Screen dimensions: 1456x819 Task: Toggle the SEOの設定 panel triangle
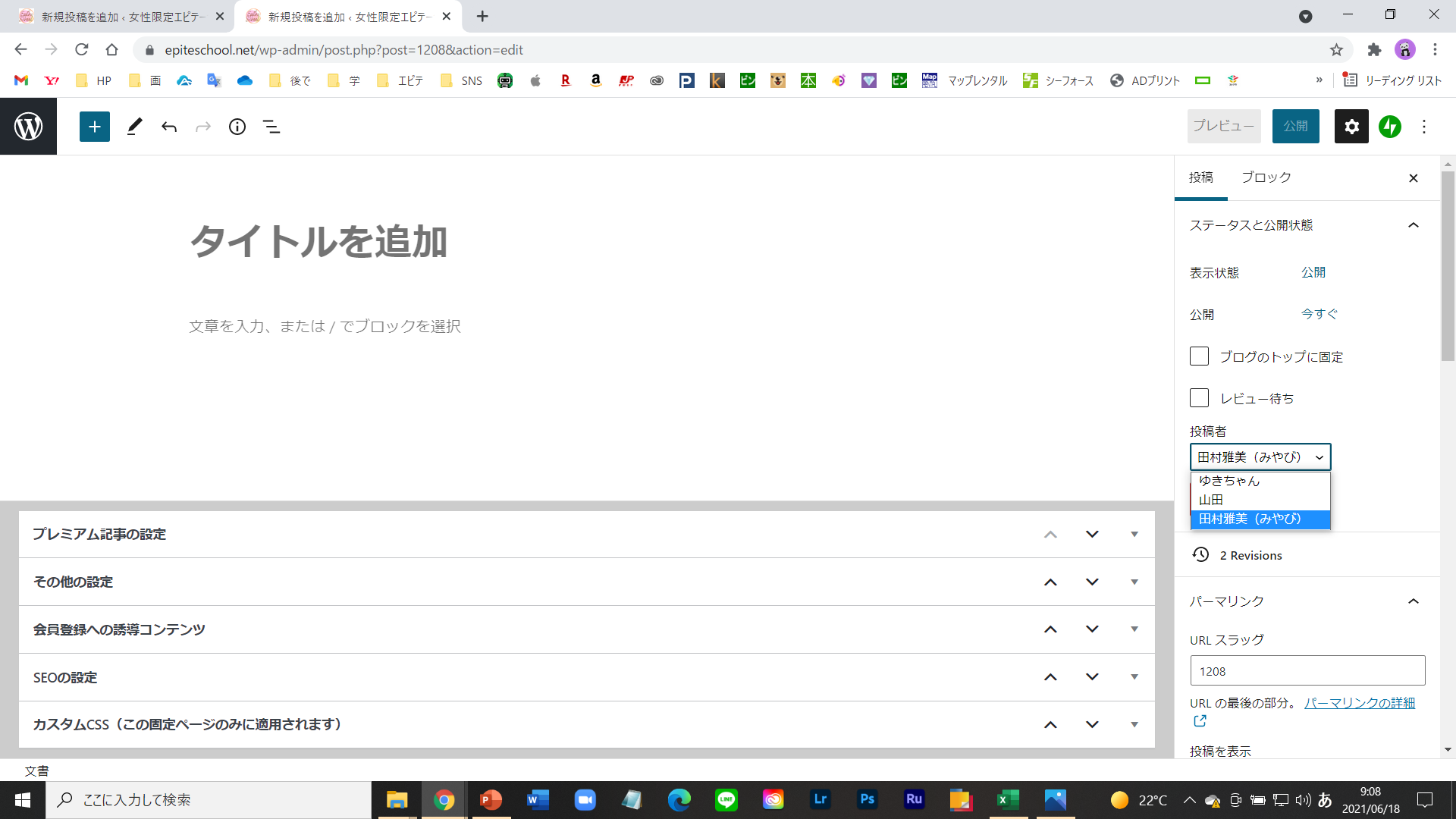tap(1134, 677)
